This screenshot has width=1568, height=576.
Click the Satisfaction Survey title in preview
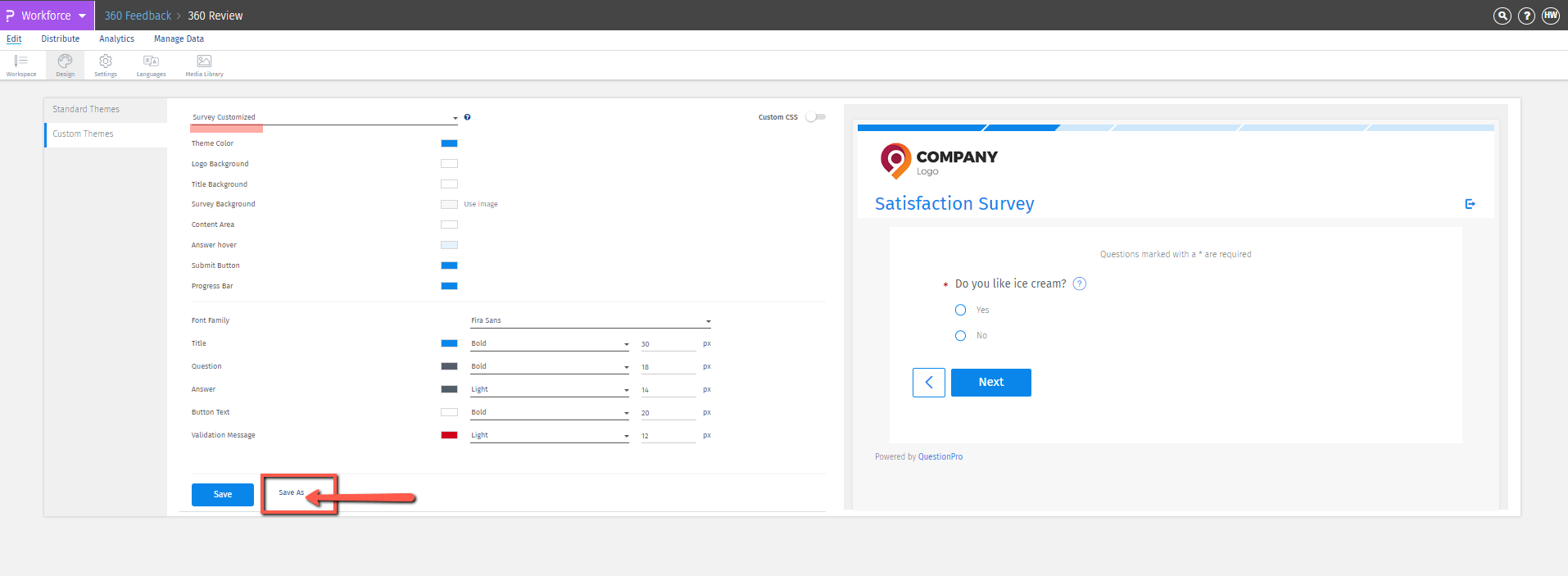tap(954, 203)
